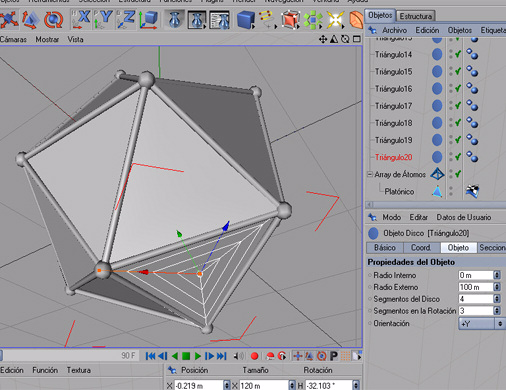Play the animation forward
The height and width of the screenshot is (390, 506).
(x=198, y=356)
